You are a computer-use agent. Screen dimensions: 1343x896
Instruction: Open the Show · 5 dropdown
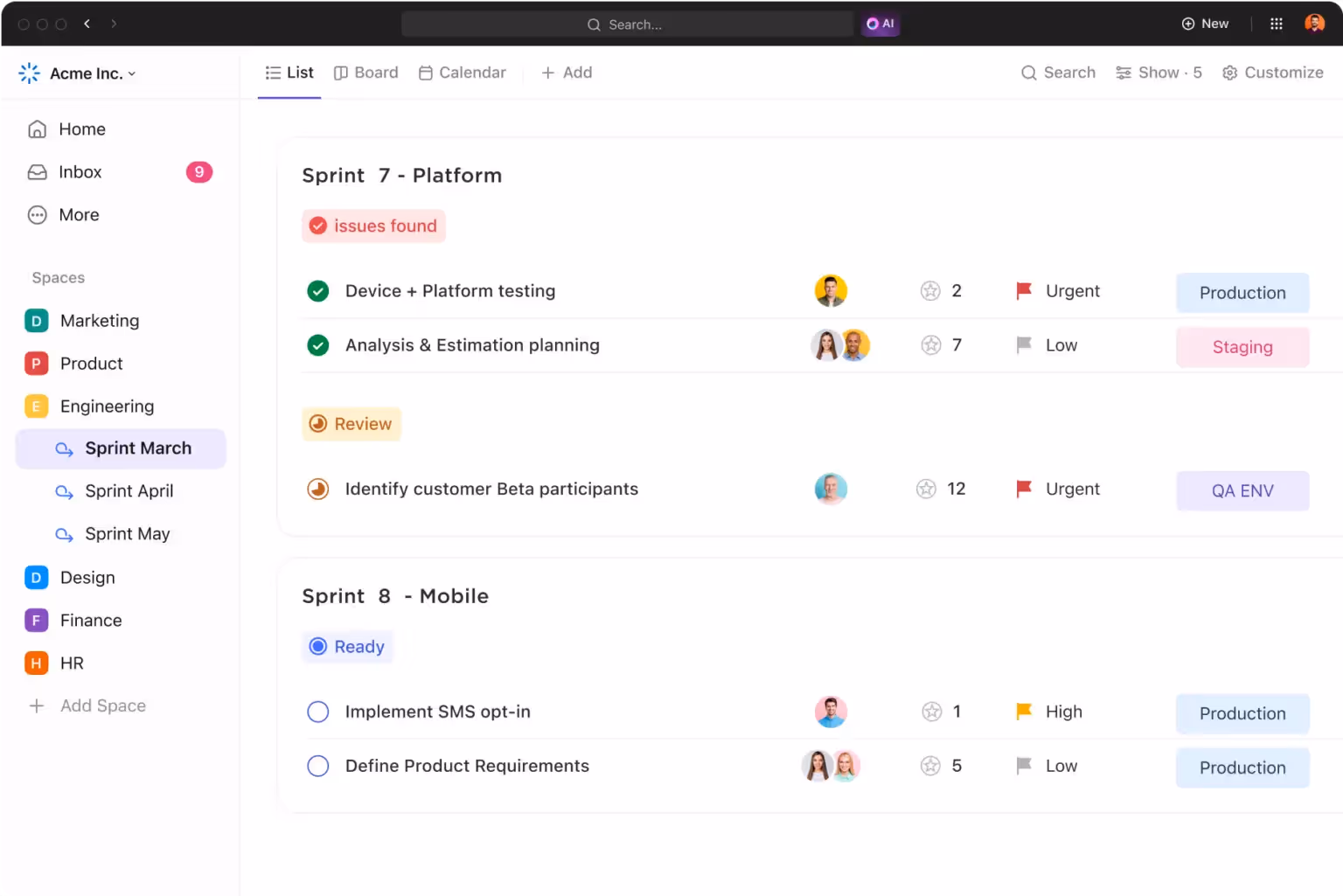pyautogui.click(x=1159, y=73)
